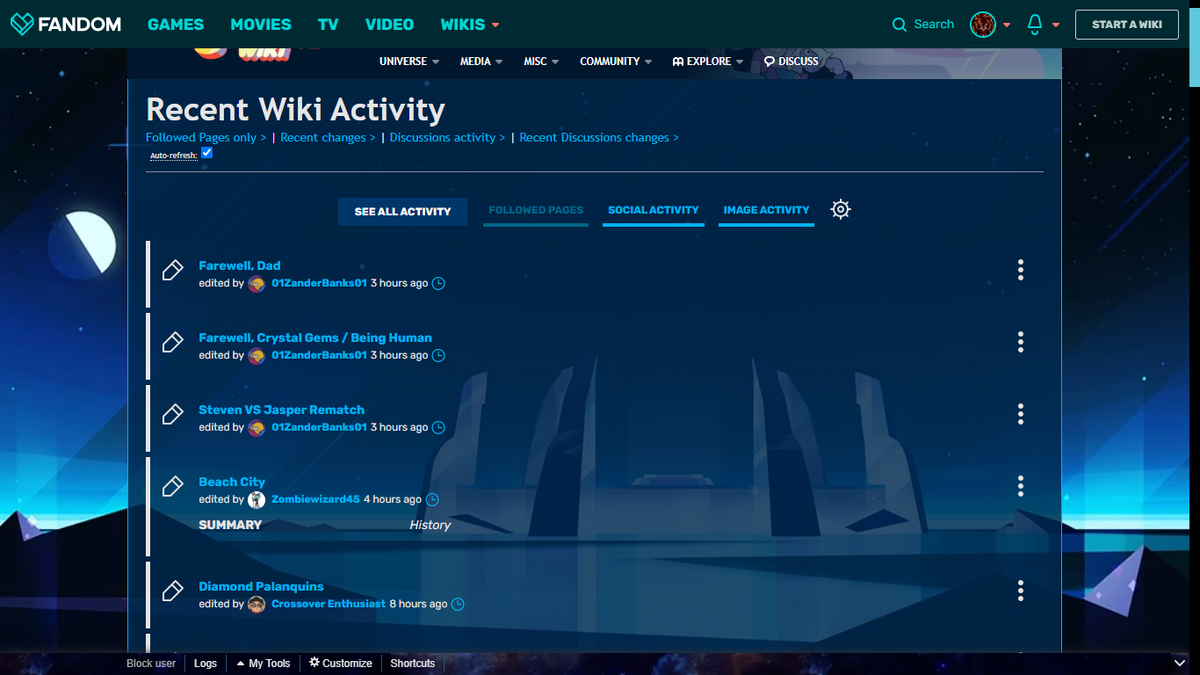
Task: Click the Discuss speech bubble icon
Action: pyautogui.click(x=768, y=61)
